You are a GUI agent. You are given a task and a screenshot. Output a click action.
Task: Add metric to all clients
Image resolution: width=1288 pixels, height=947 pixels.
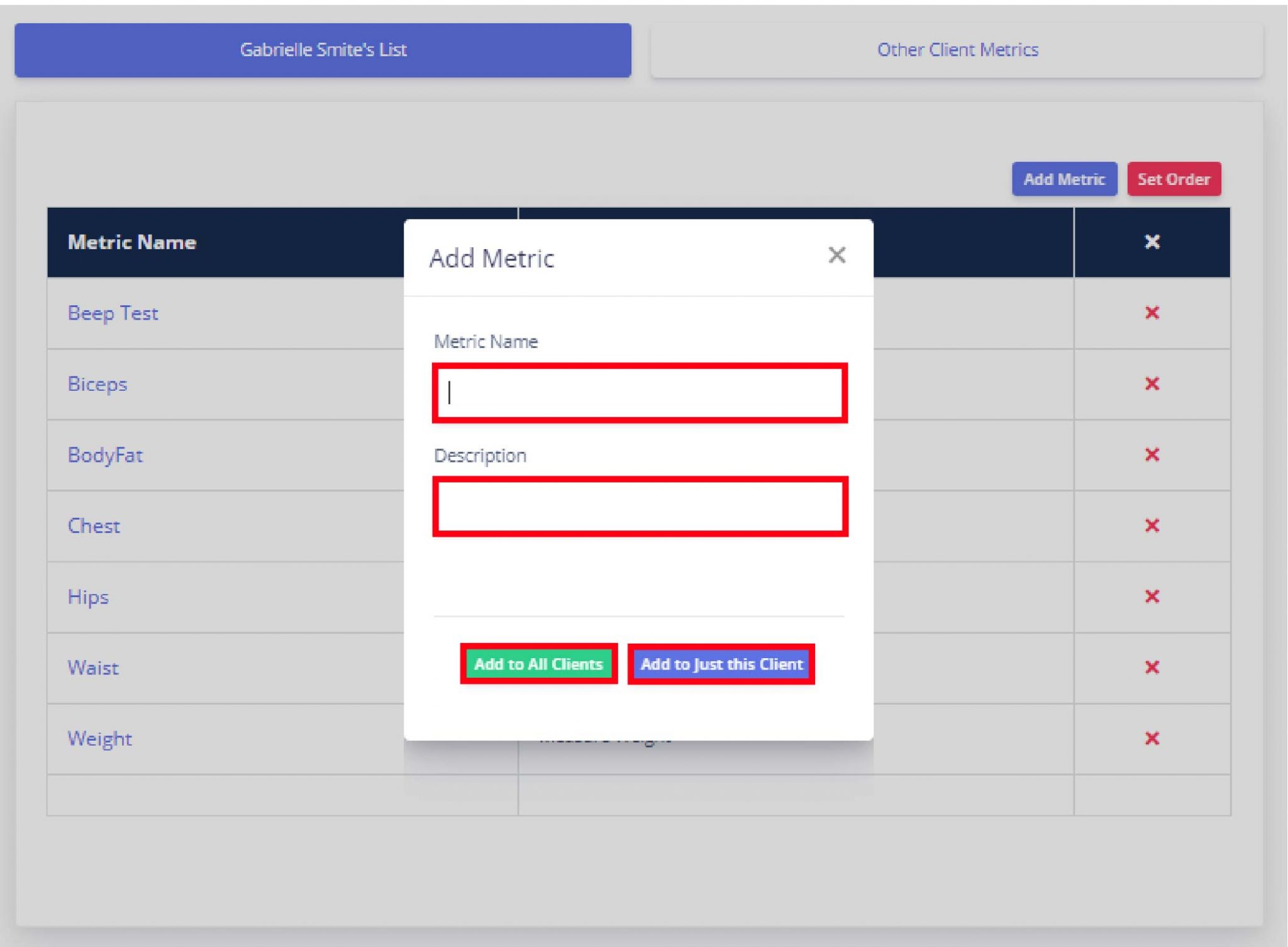tap(538, 663)
